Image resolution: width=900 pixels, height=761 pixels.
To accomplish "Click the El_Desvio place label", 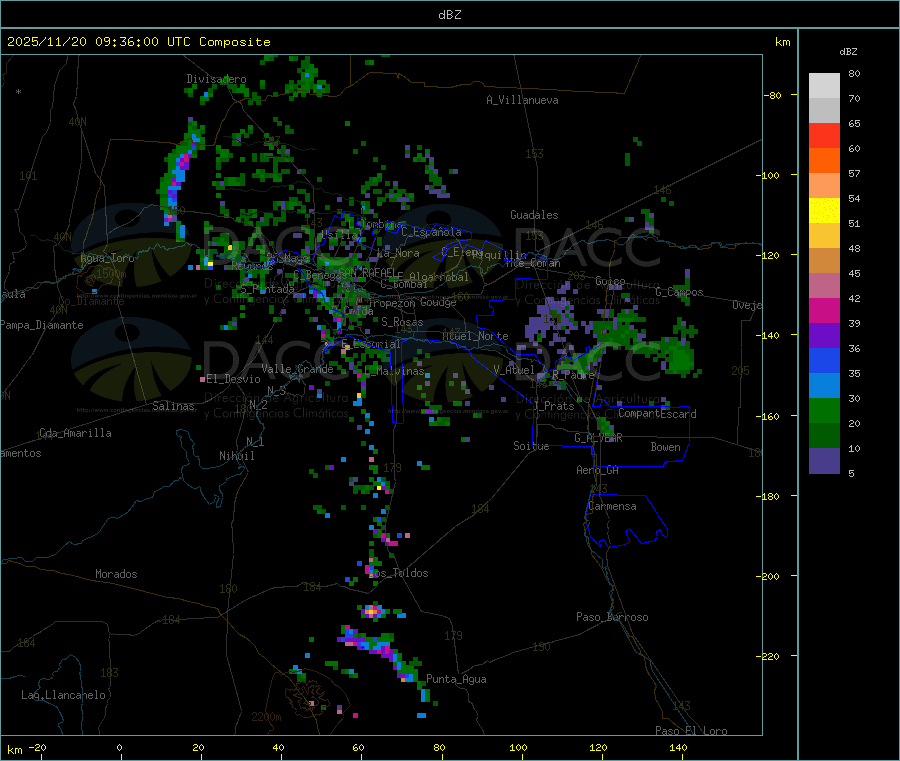I will [x=233, y=379].
